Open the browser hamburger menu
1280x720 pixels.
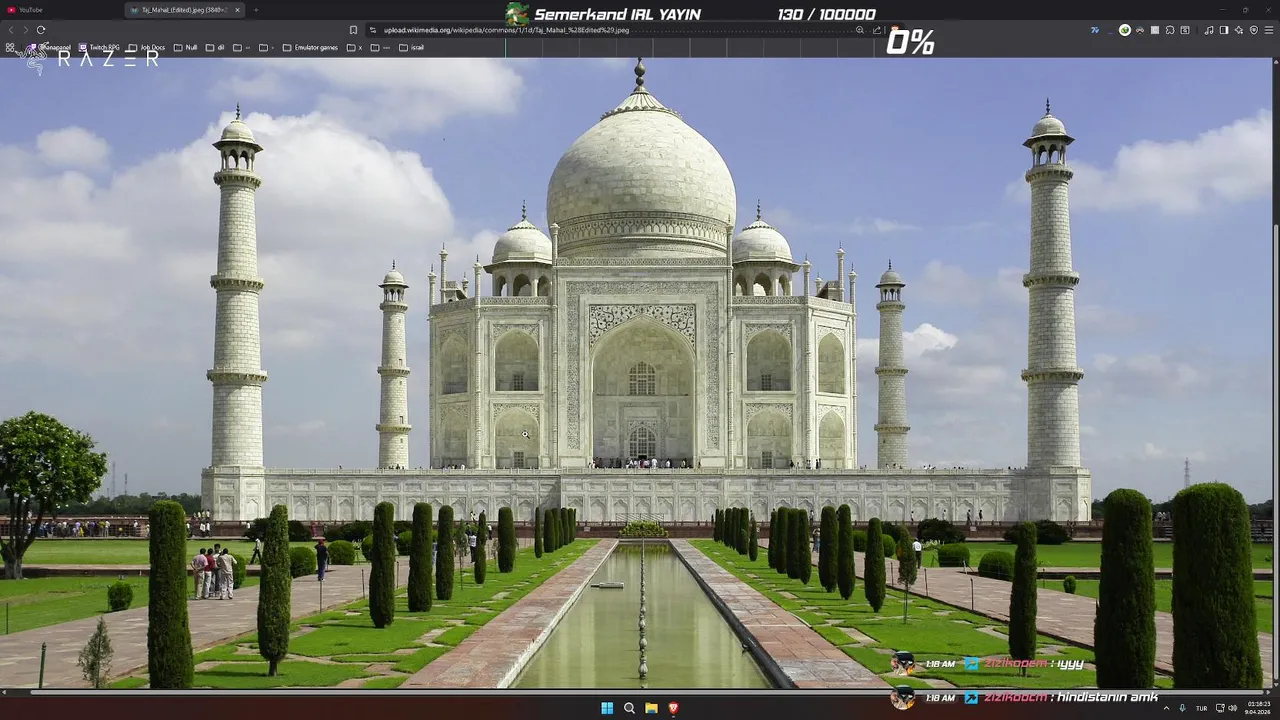pos(1269,30)
